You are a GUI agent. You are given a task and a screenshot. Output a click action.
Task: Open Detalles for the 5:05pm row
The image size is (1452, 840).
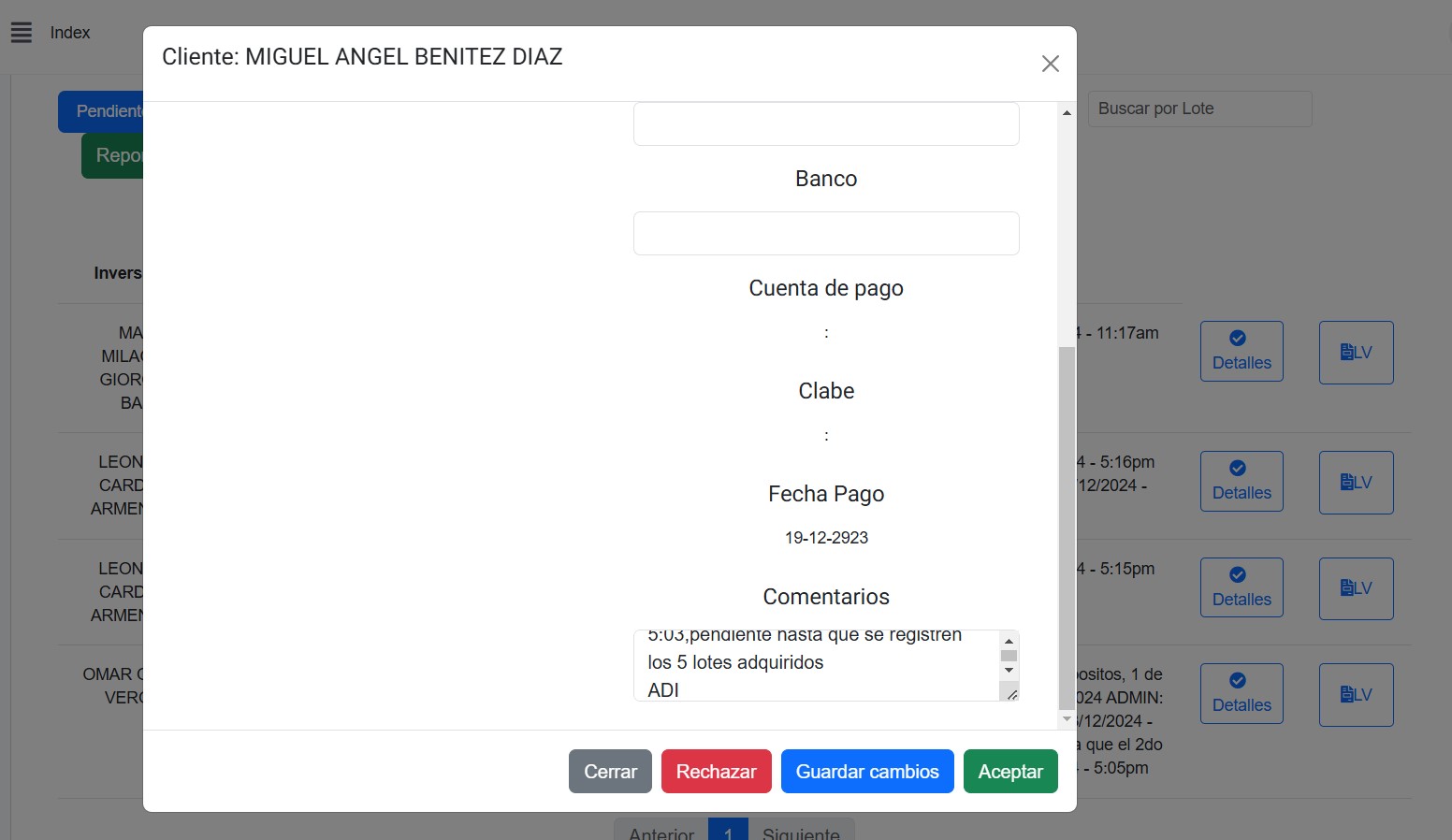pos(1241,694)
